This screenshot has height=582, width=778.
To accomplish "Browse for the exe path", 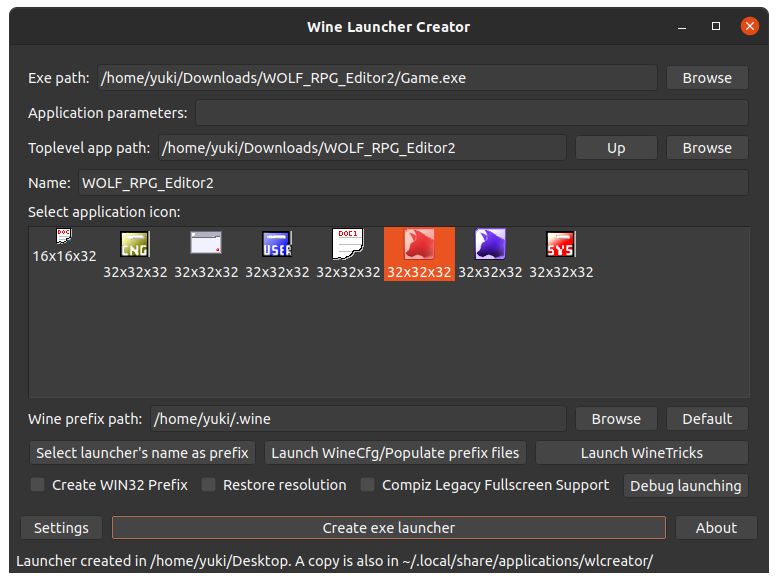I will coord(707,78).
